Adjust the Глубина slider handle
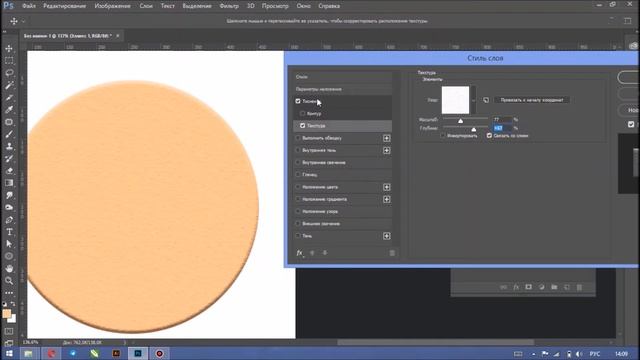This screenshot has height=360, width=640. tap(473, 129)
